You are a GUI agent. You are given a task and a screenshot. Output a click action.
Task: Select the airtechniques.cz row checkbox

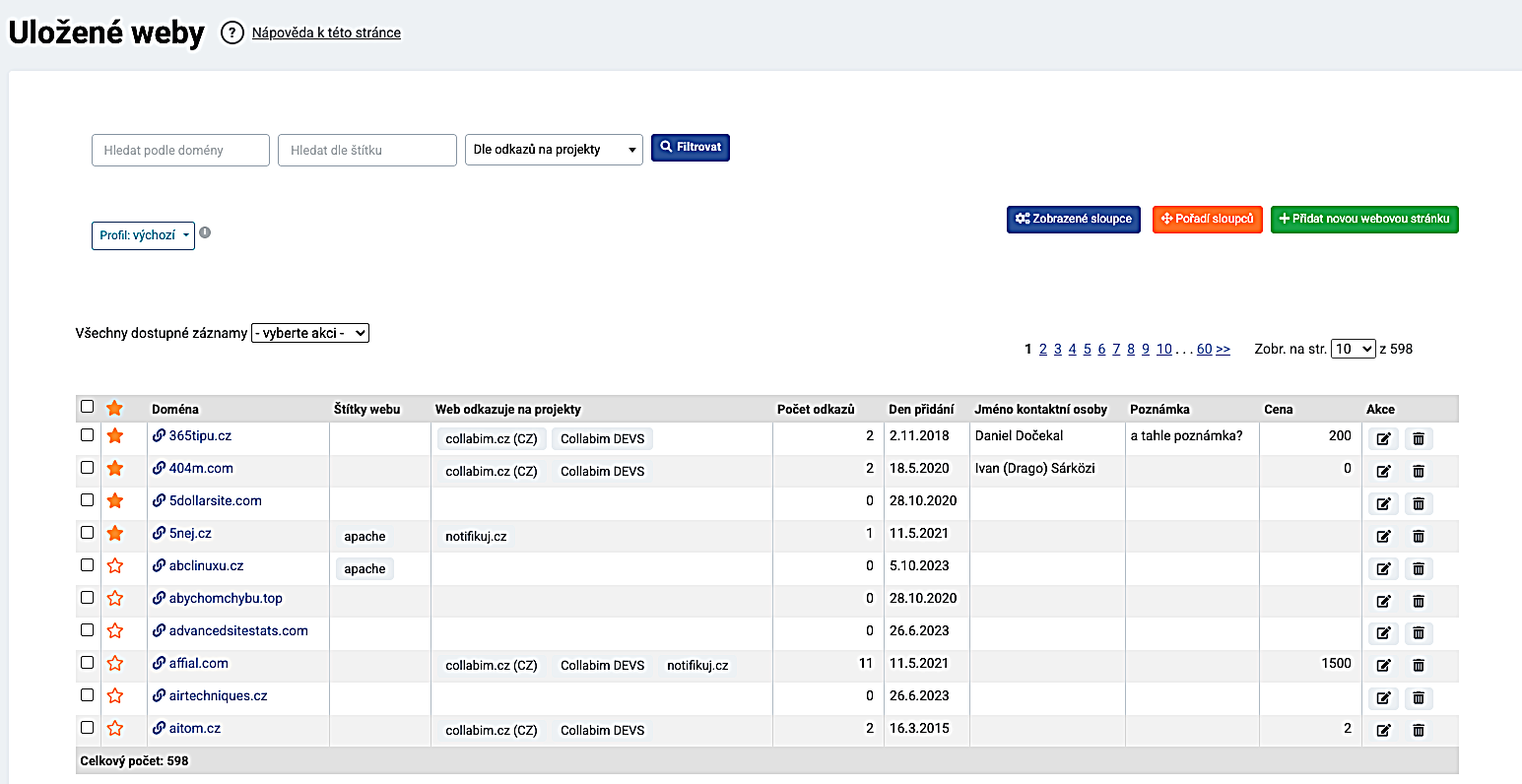point(87,694)
